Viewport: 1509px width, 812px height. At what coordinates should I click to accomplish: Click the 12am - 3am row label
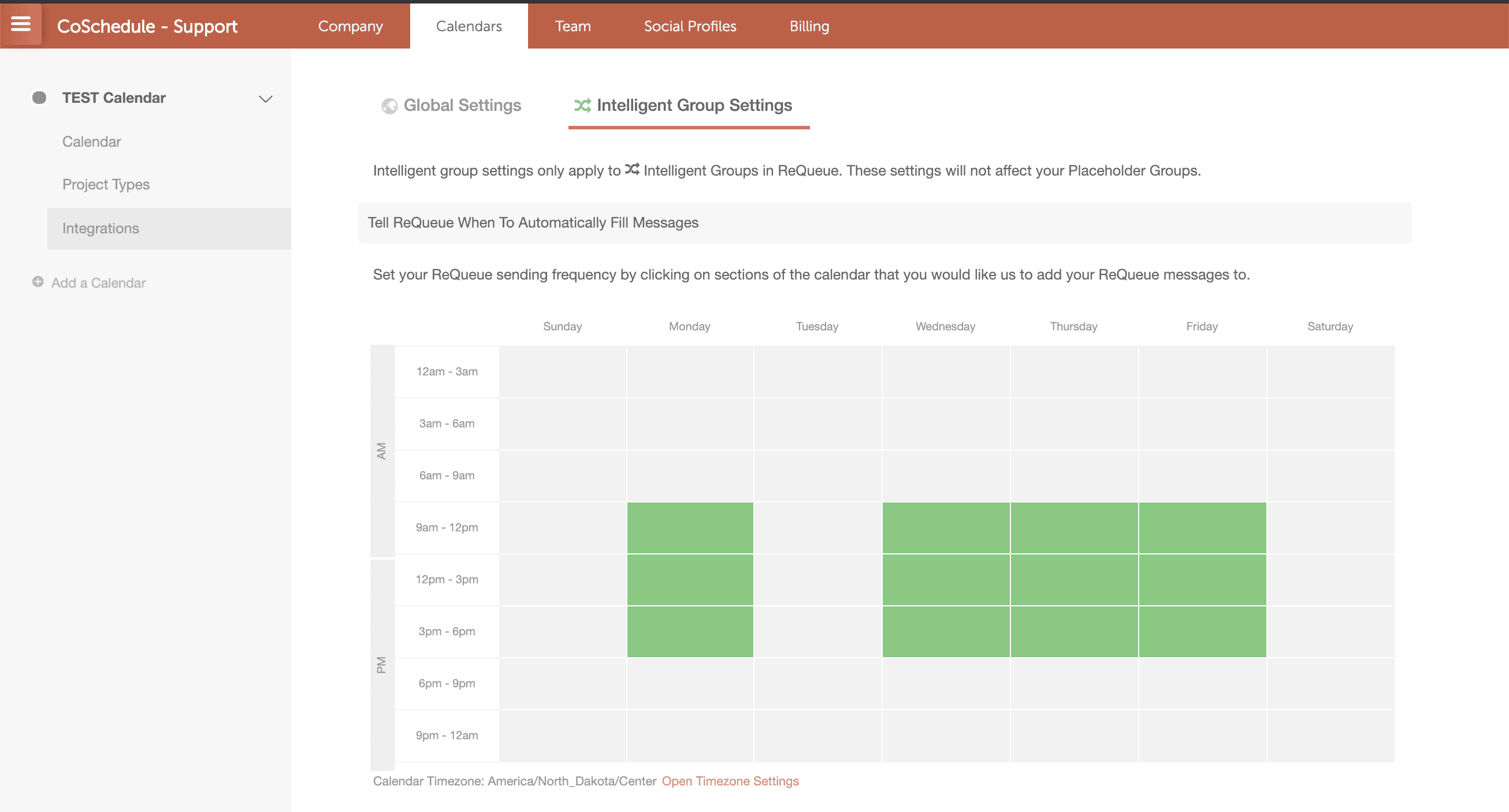[447, 372]
